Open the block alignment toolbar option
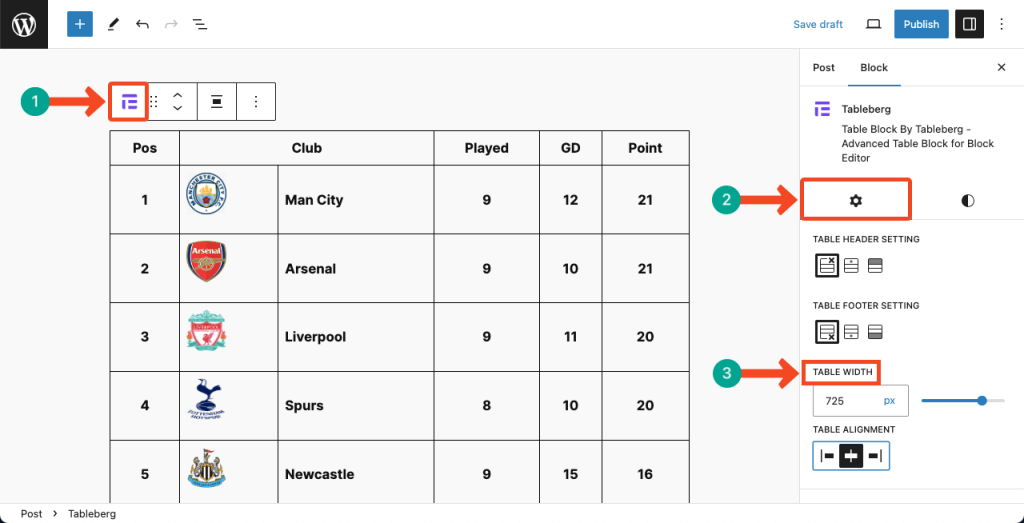1024x523 pixels. pos(217,101)
